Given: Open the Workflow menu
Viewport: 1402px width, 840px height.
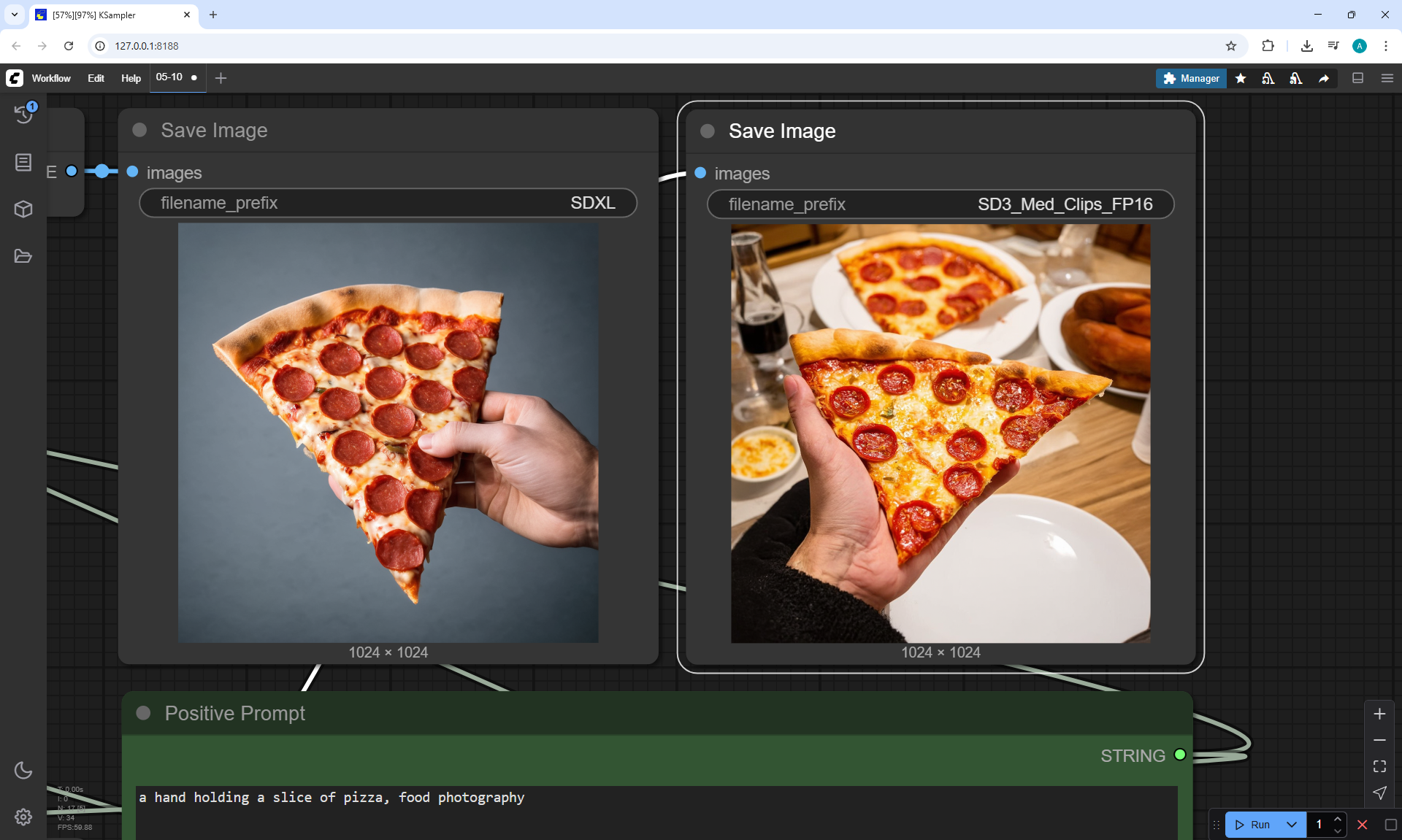Looking at the screenshot, I should (x=51, y=78).
